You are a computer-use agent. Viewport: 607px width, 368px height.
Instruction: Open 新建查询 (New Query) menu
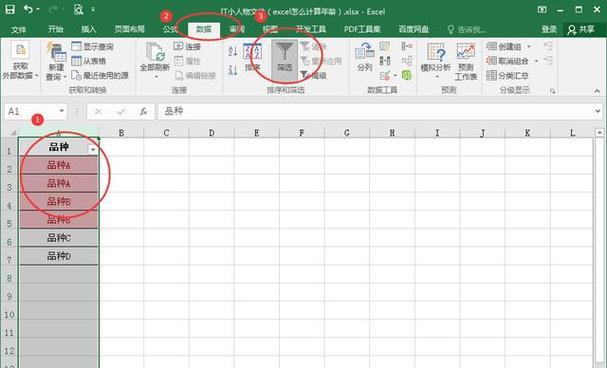(56, 62)
